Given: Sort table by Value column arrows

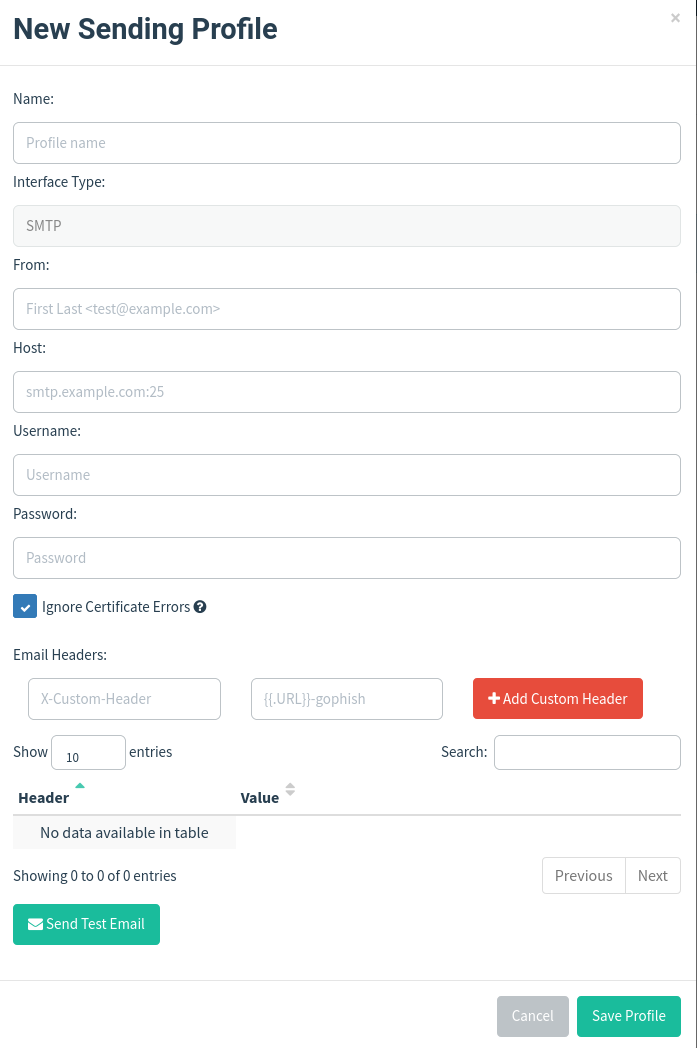Looking at the screenshot, I should (x=290, y=790).
